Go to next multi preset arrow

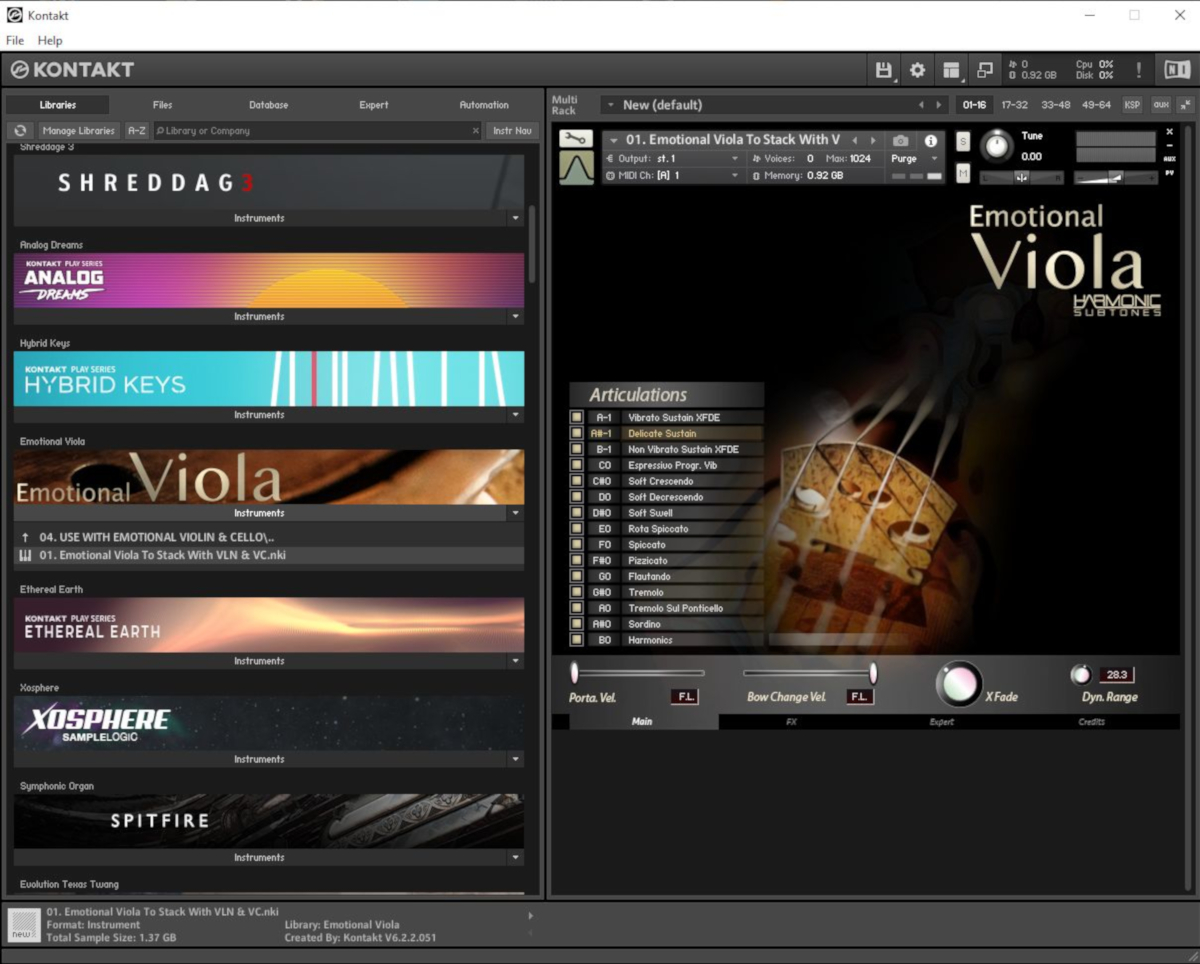[x=938, y=105]
